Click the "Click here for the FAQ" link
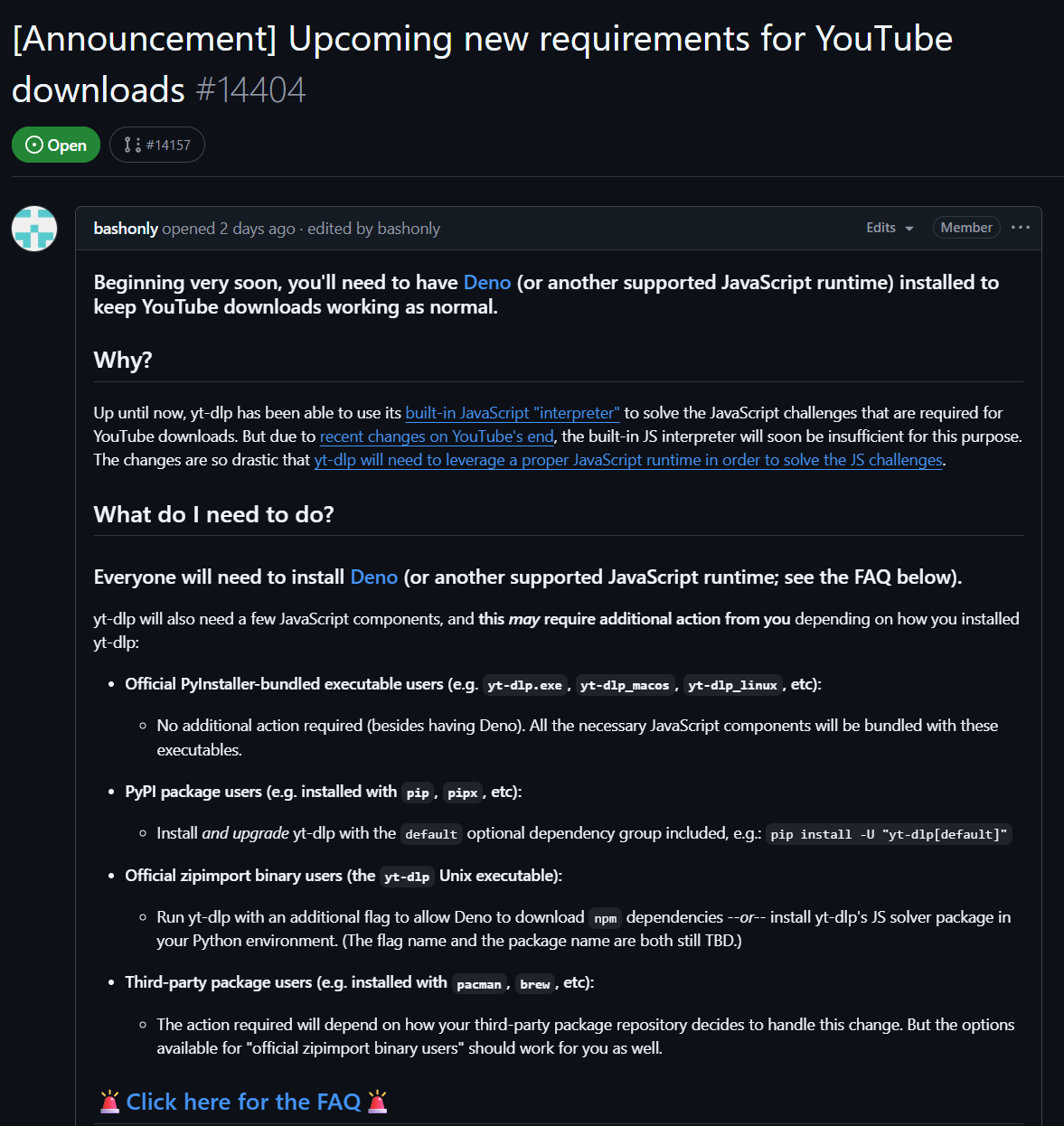1064x1126 pixels. click(243, 1102)
